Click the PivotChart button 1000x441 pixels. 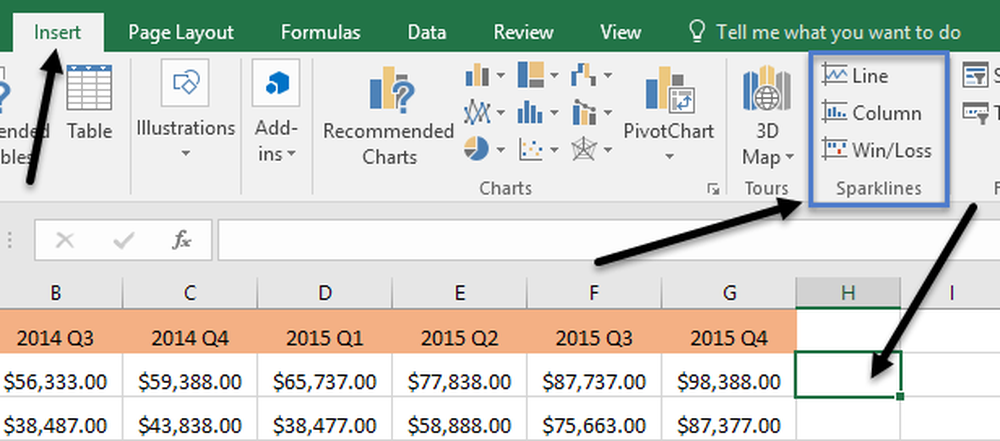click(x=669, y=113)
